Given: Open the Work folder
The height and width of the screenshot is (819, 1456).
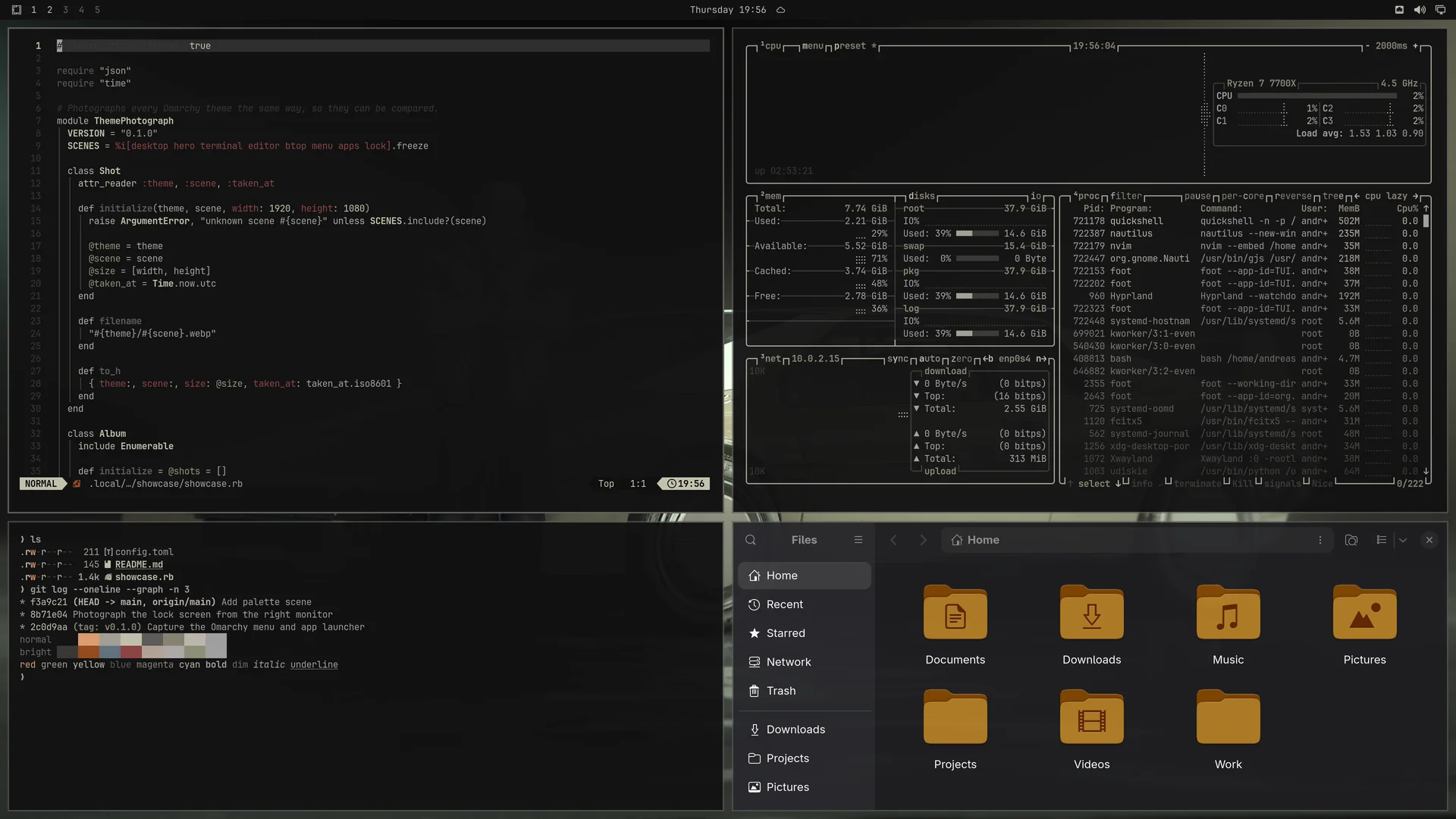Looking at the screenshot, I should (1228, 730).
